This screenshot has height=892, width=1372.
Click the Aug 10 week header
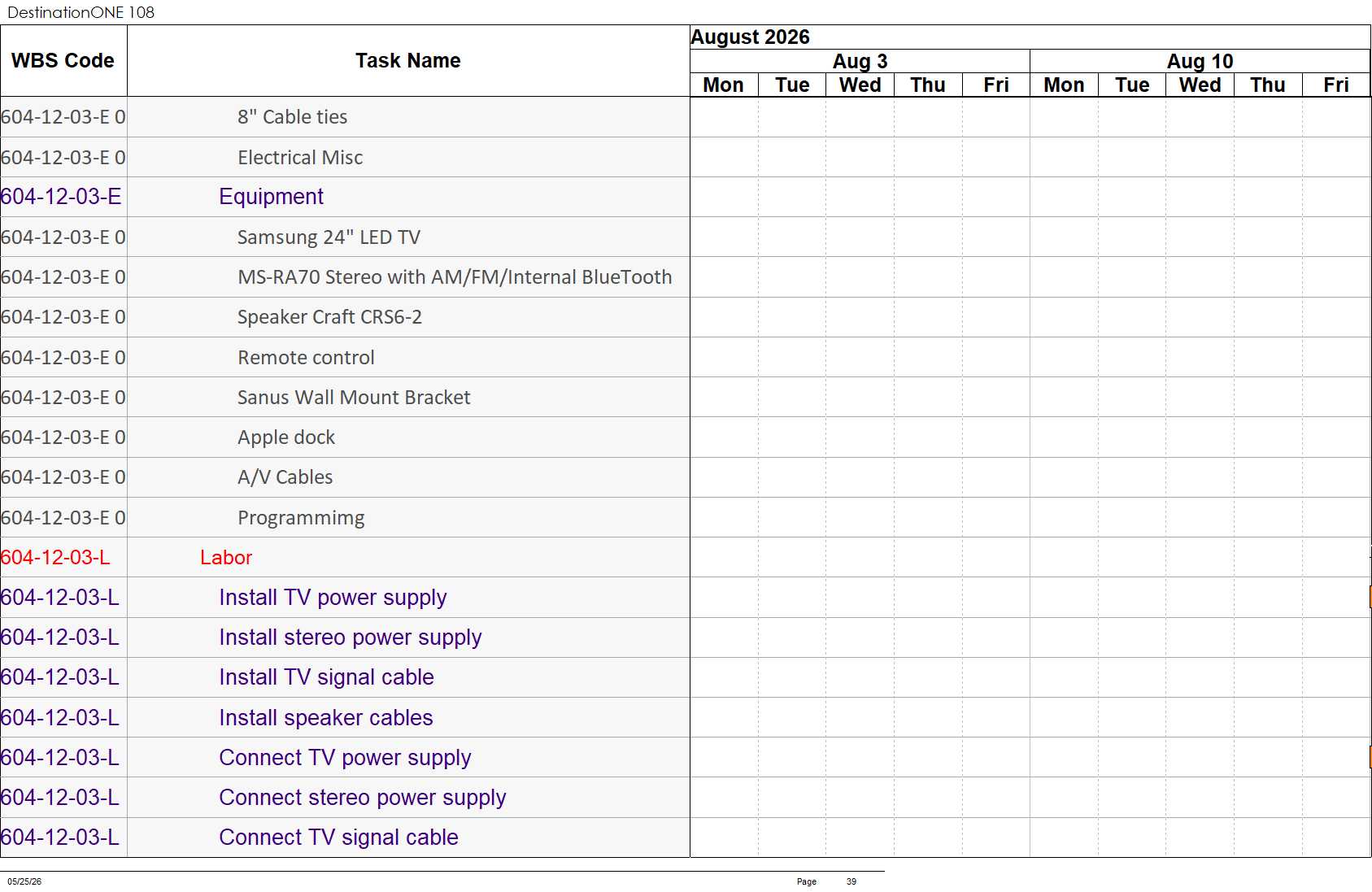coord(1200,62)
